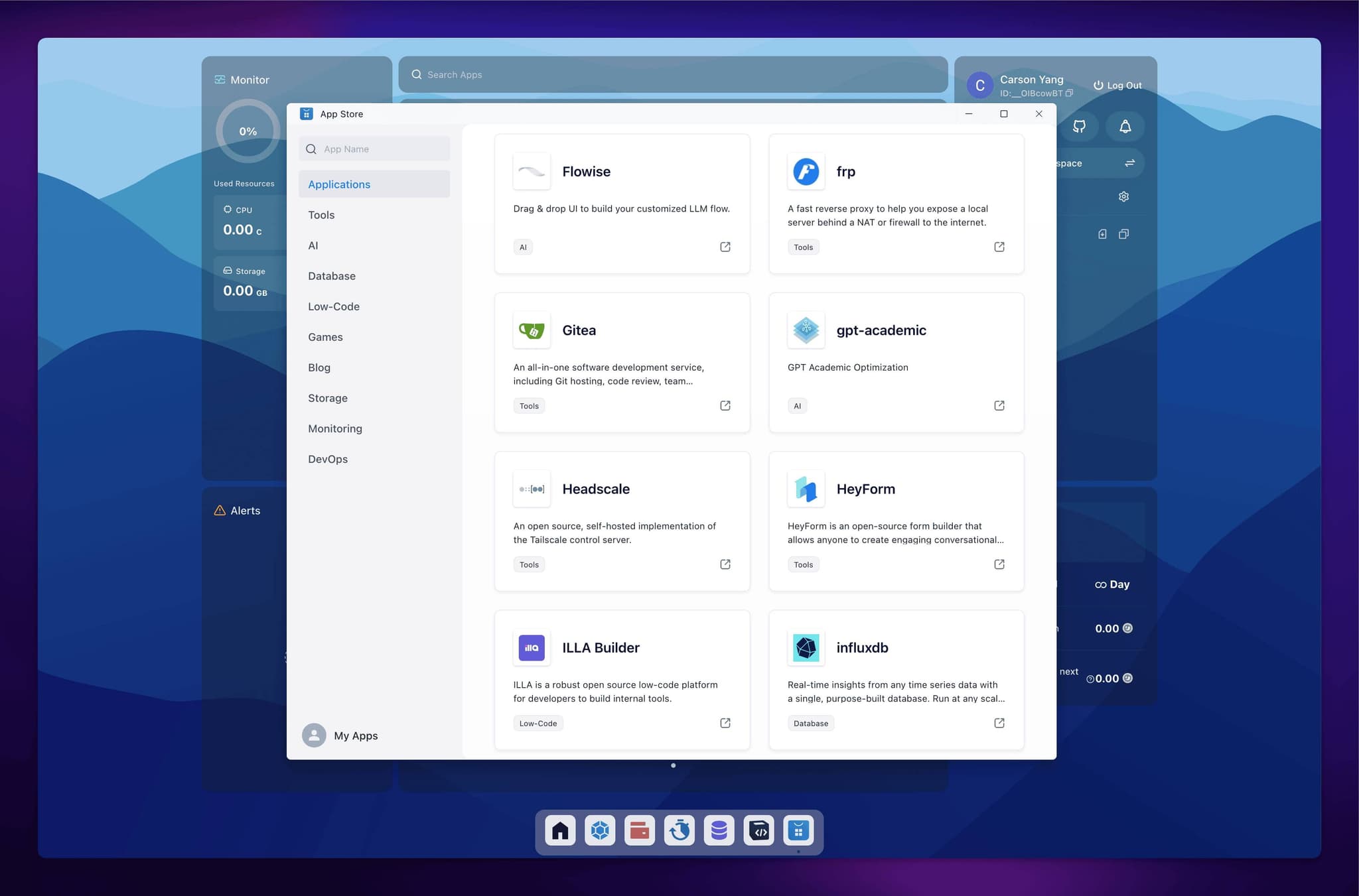Open the notifications bell icon
Image resolution: width=1359 pixels, height=896 pixels.
(x=1125, y=126)
